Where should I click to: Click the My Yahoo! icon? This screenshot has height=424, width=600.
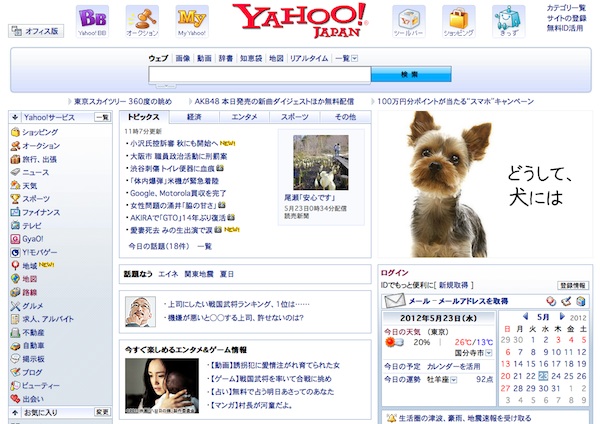point(192,20)
